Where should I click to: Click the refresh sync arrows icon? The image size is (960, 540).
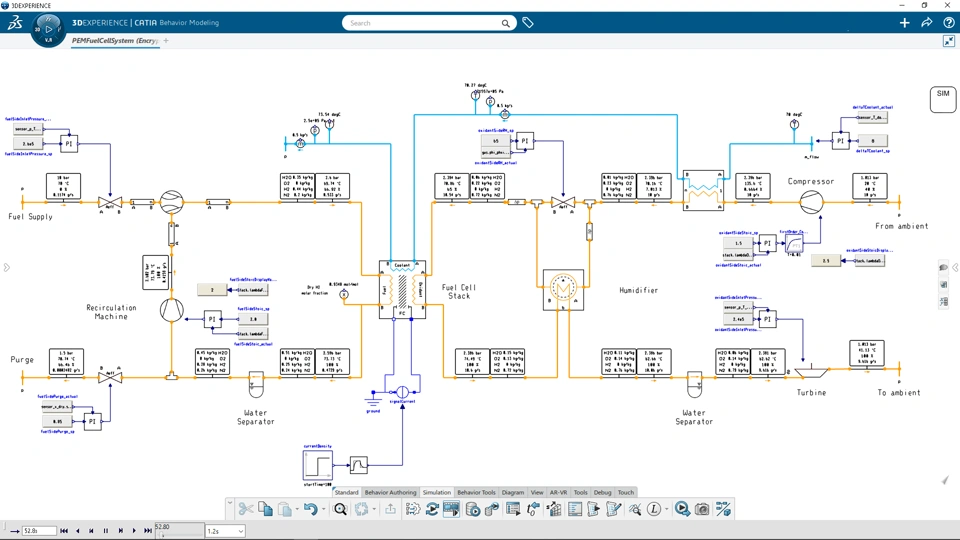pos(432,509)
